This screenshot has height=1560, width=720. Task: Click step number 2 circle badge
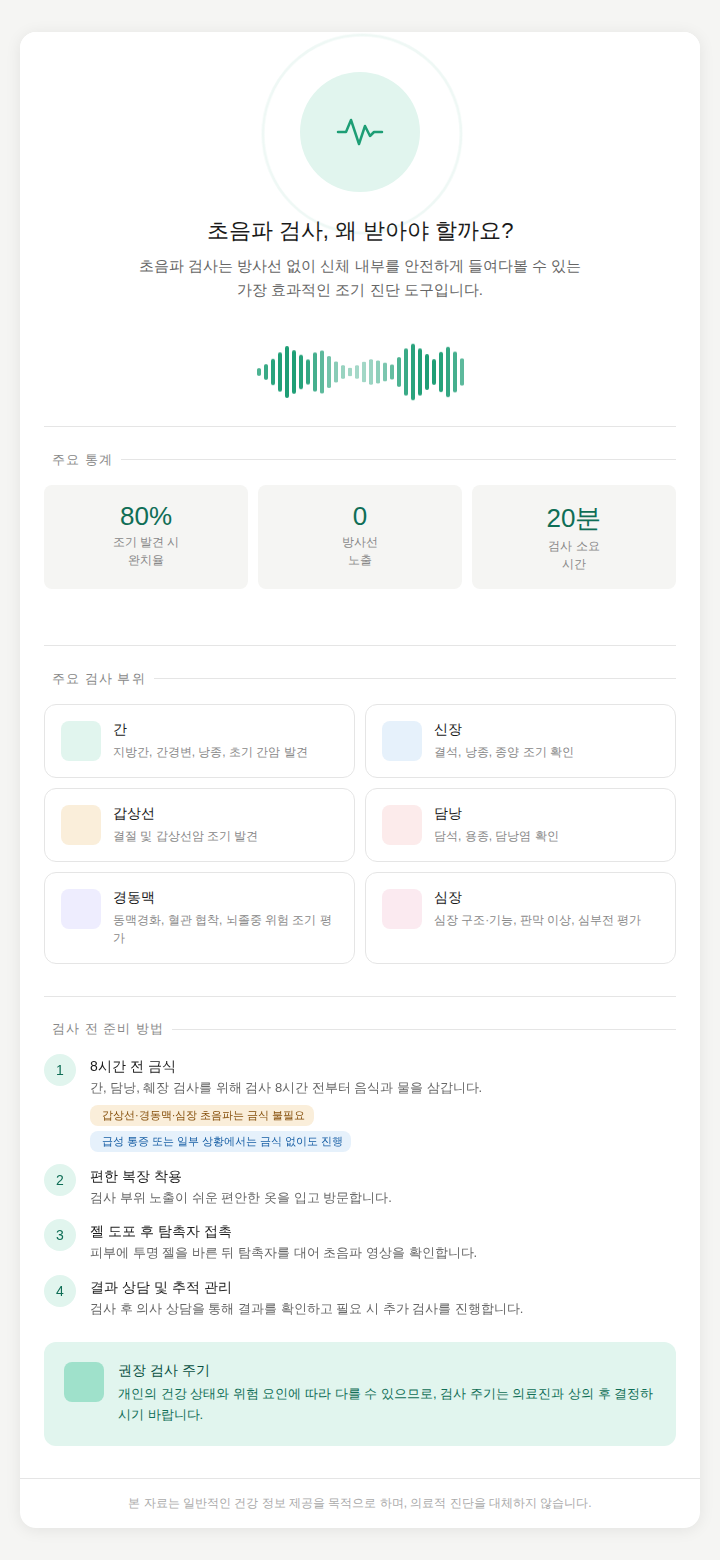pyautogui.click(x=60, y=1180)
